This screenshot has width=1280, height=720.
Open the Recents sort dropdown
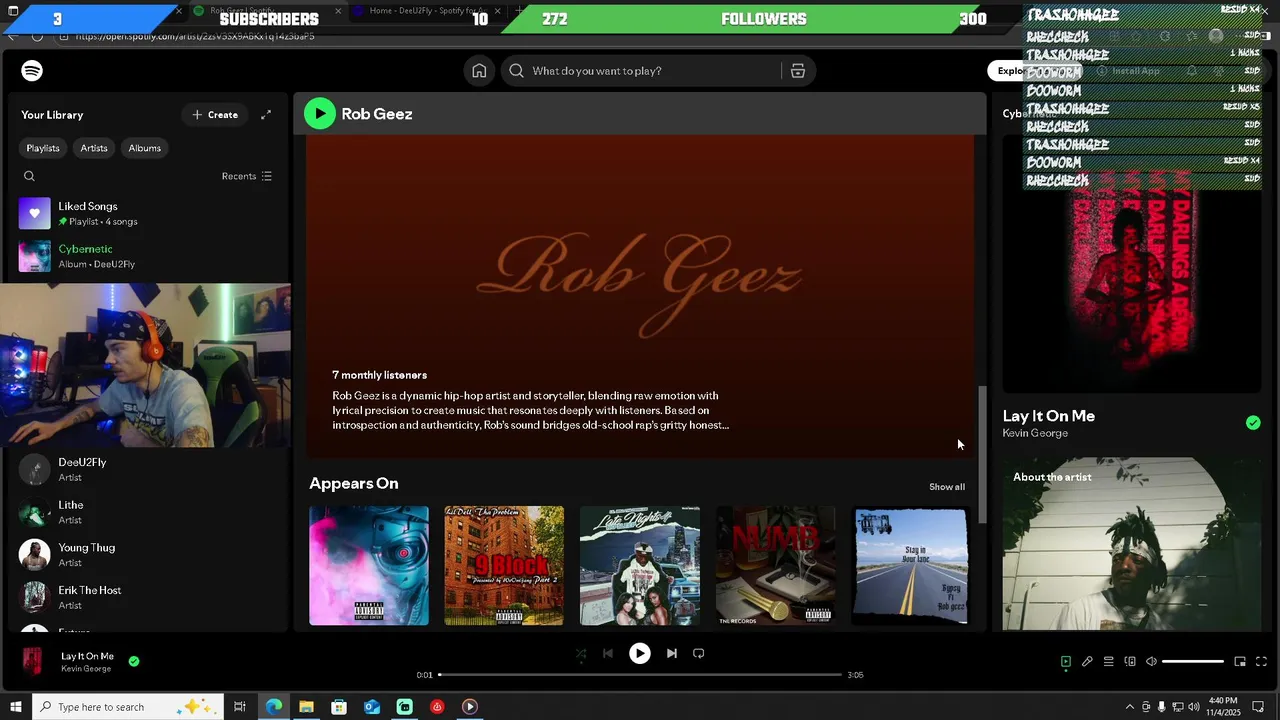click(x=246, y=176)
